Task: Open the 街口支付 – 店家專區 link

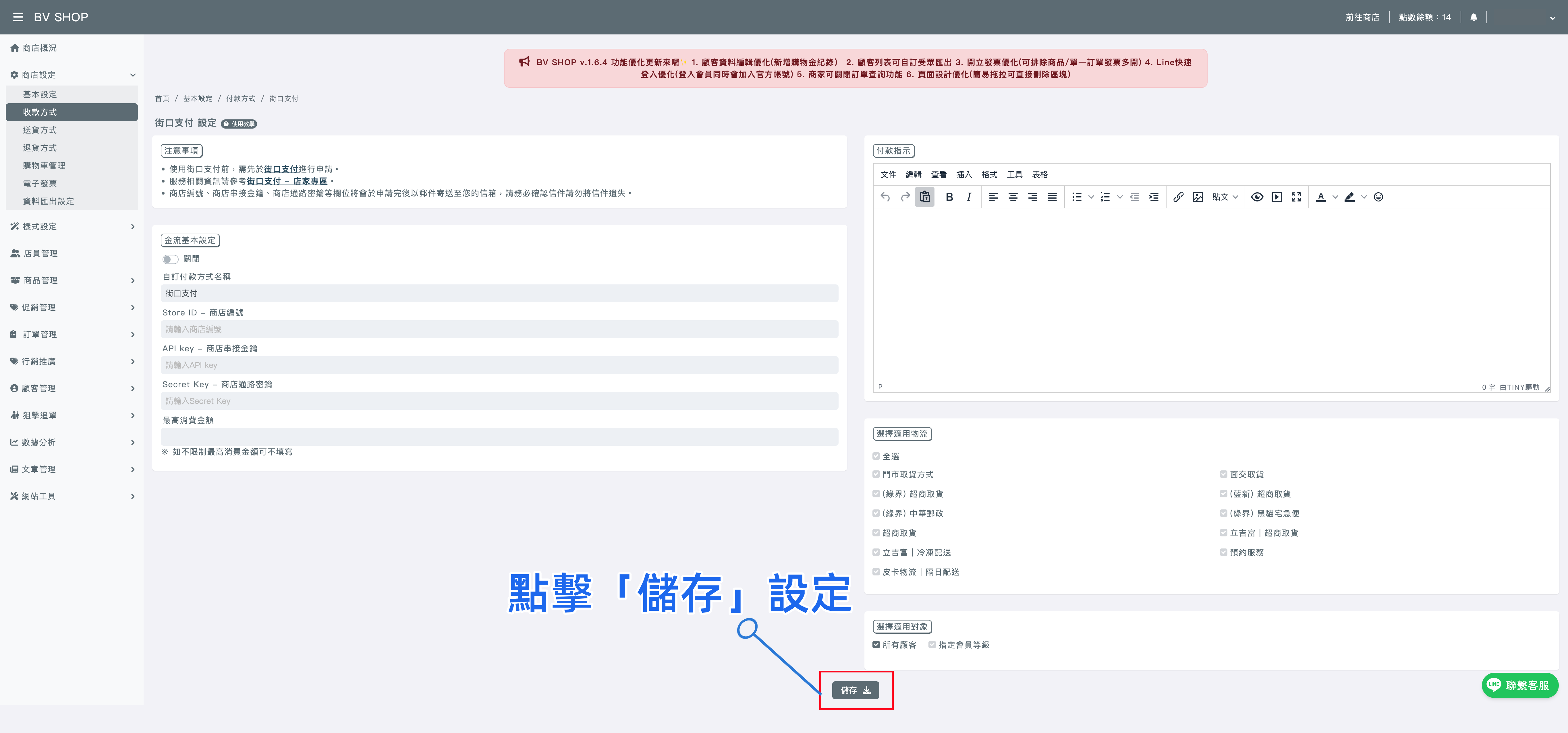Action: (287, 181)
